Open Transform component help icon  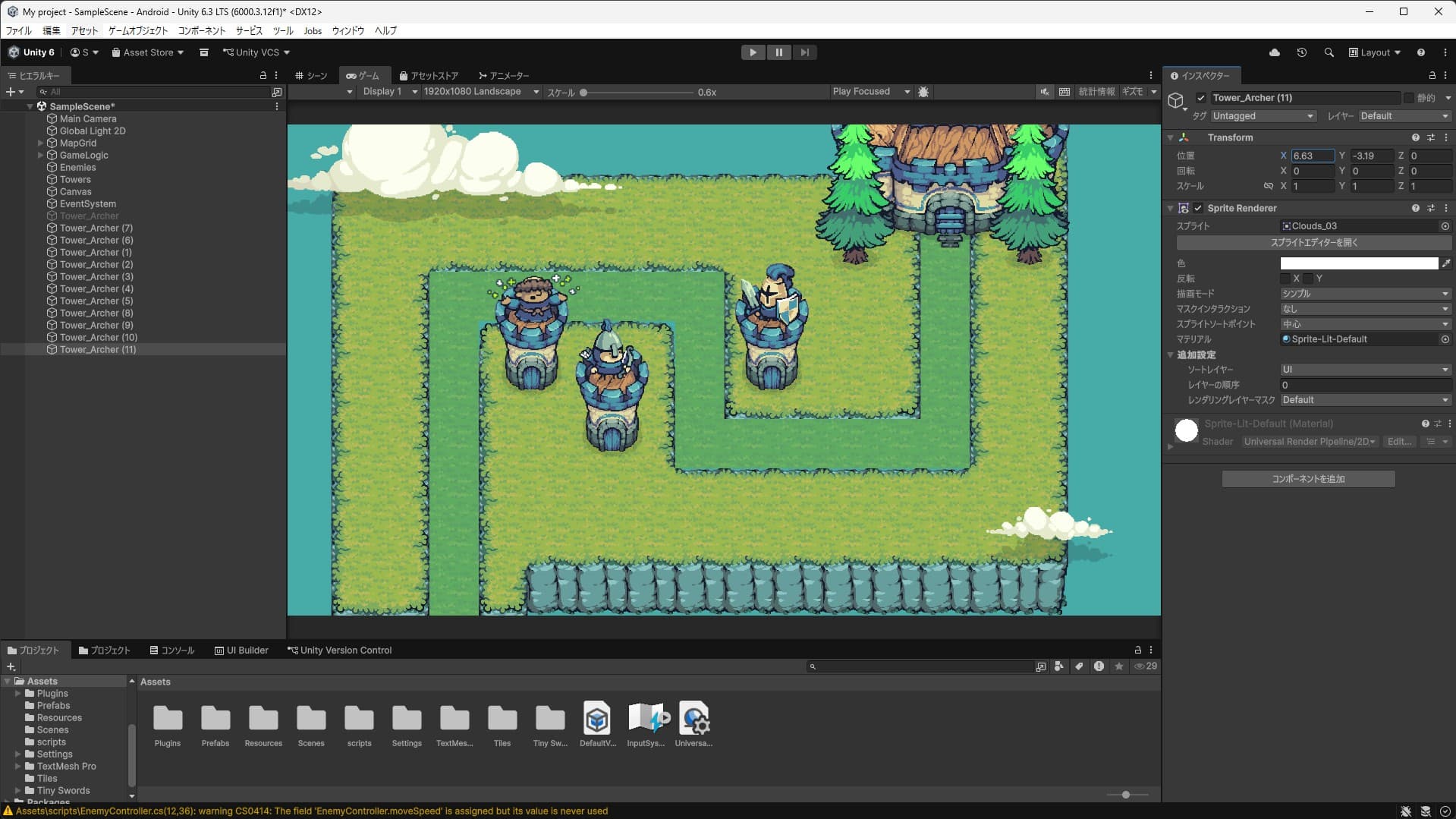[x=1415, y=137]
